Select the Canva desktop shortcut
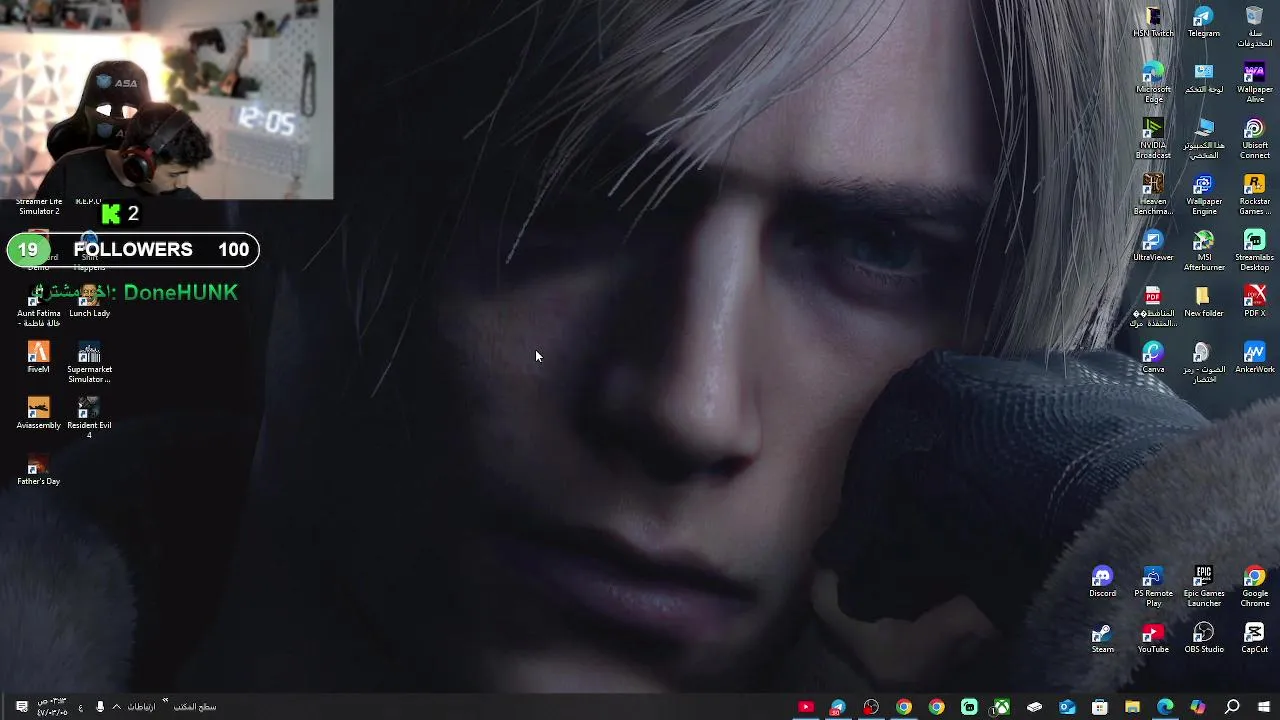This screenshot has width=1280, height=720. [1153, 358]
